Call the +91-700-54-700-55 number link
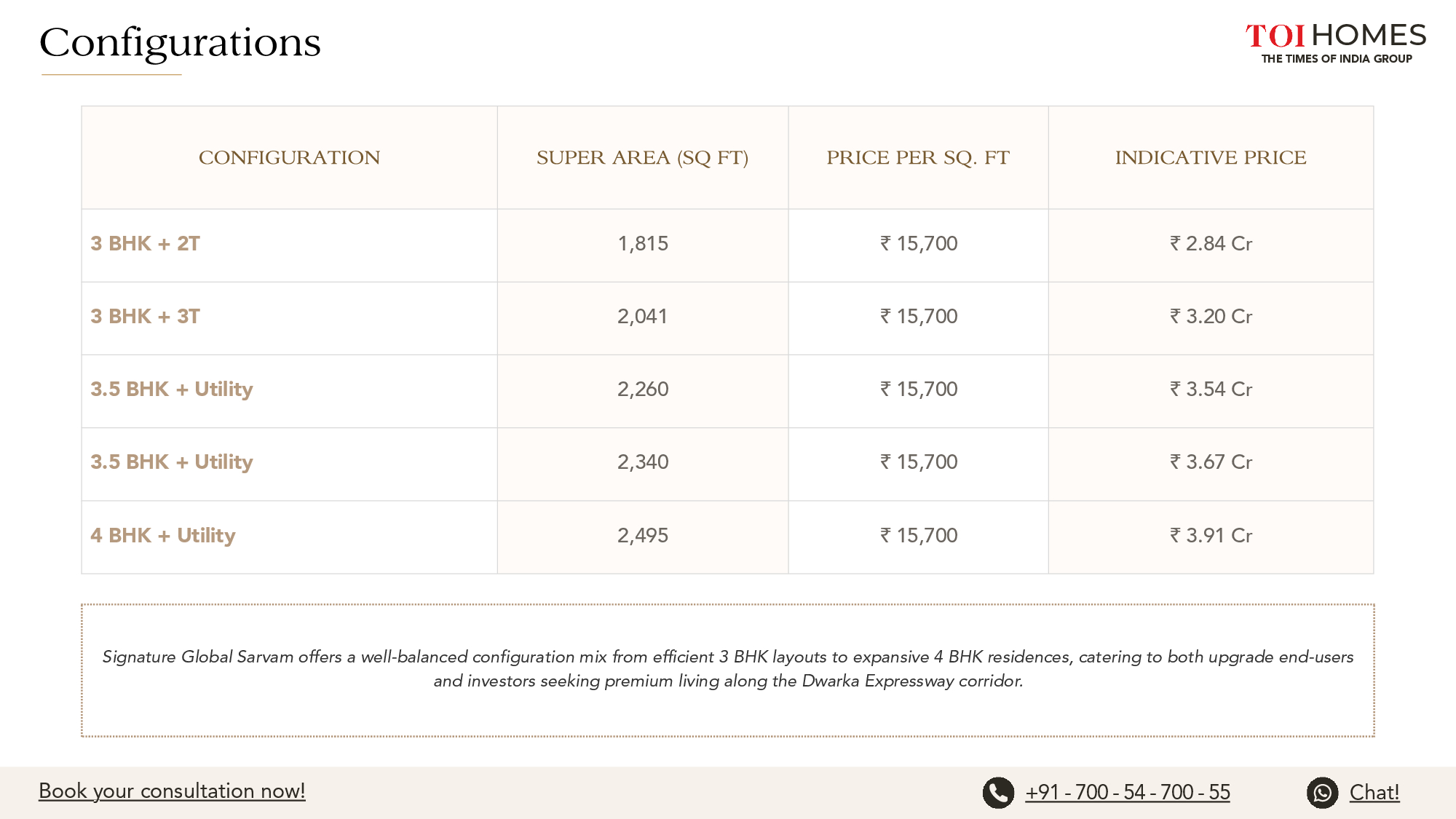1456x819 pixels. (1128, 792)
